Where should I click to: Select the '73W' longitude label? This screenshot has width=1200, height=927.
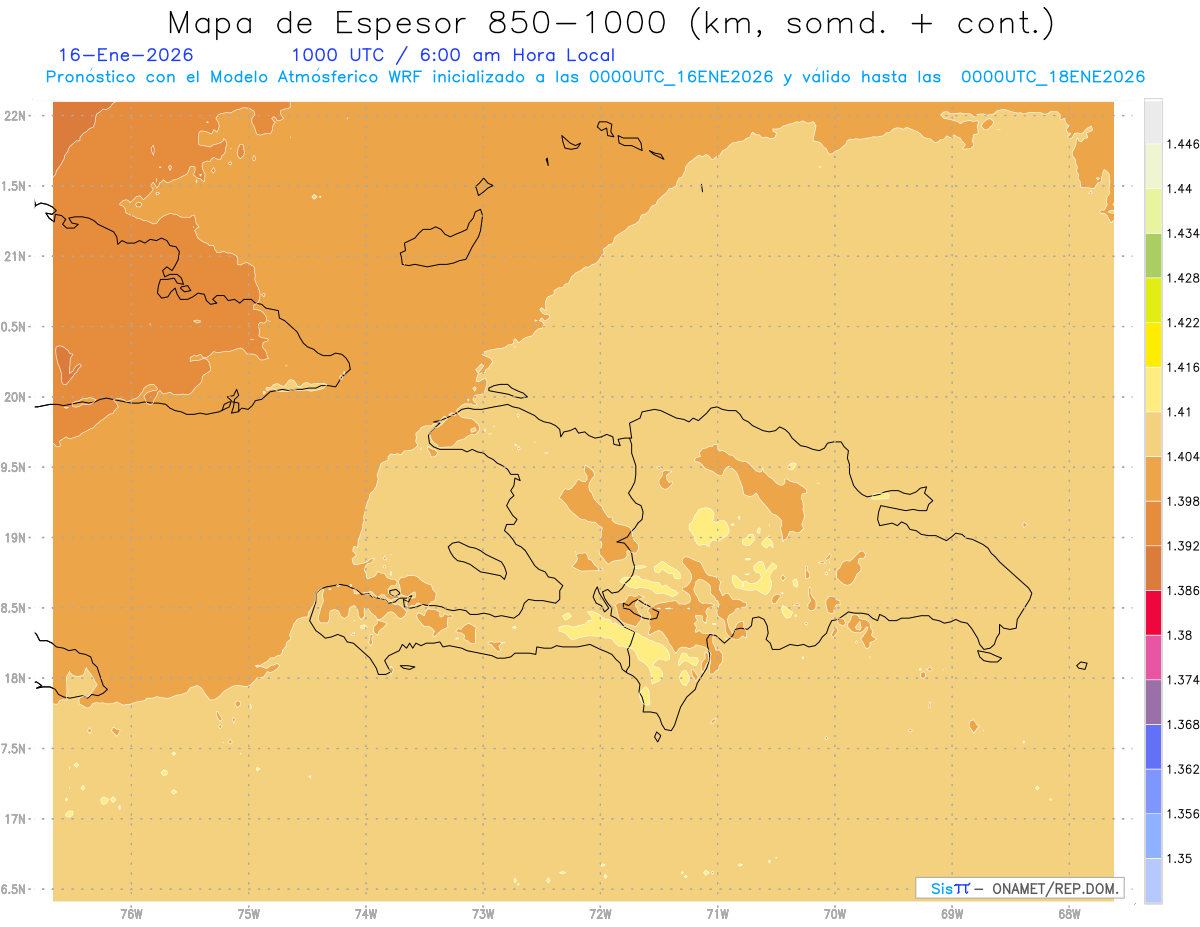483,914
